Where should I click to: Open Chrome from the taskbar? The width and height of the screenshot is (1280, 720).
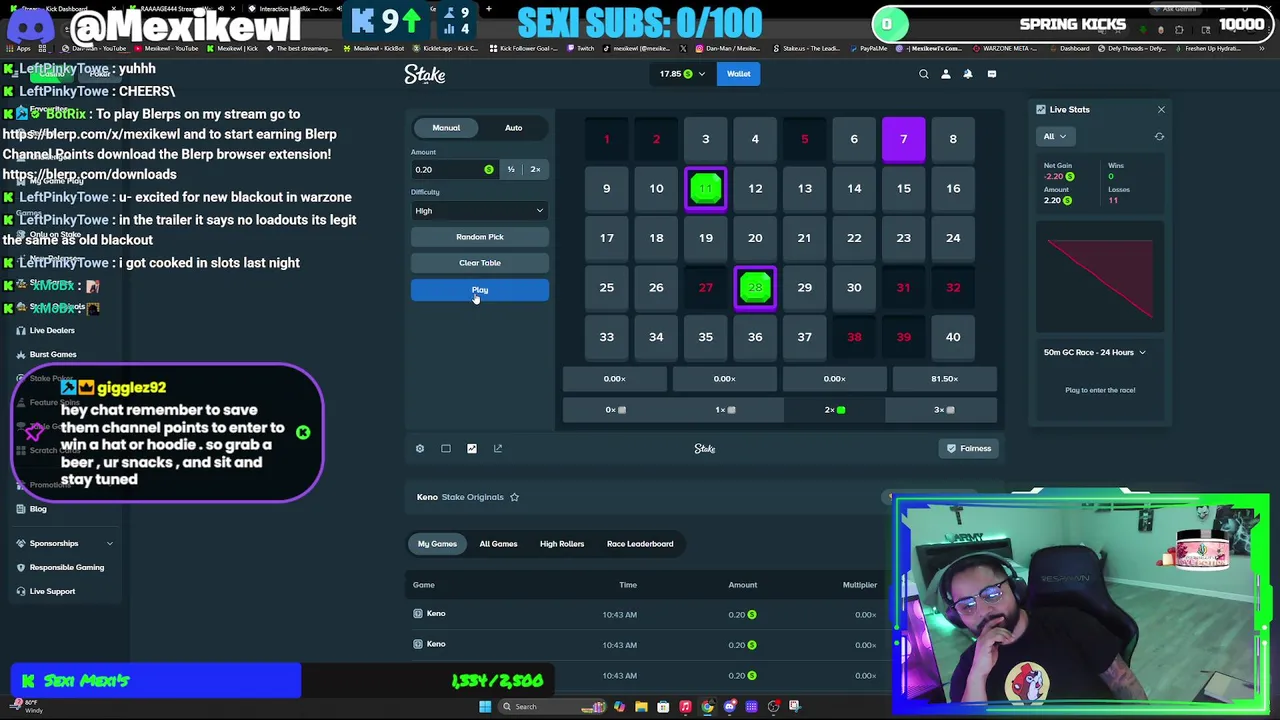(707, 707)
